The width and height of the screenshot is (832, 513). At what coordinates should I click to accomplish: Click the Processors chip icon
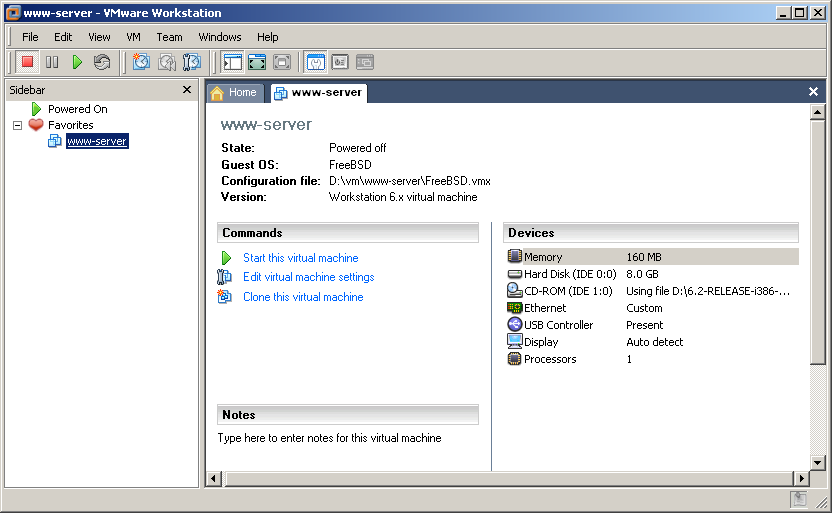click(x=515, y=359)
